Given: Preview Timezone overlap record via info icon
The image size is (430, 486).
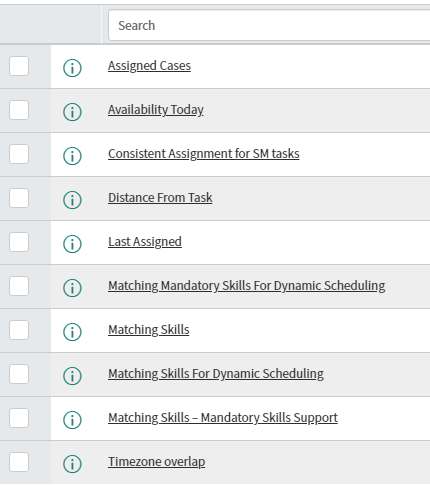Looking at the screenshot, I should coord(72,464).
